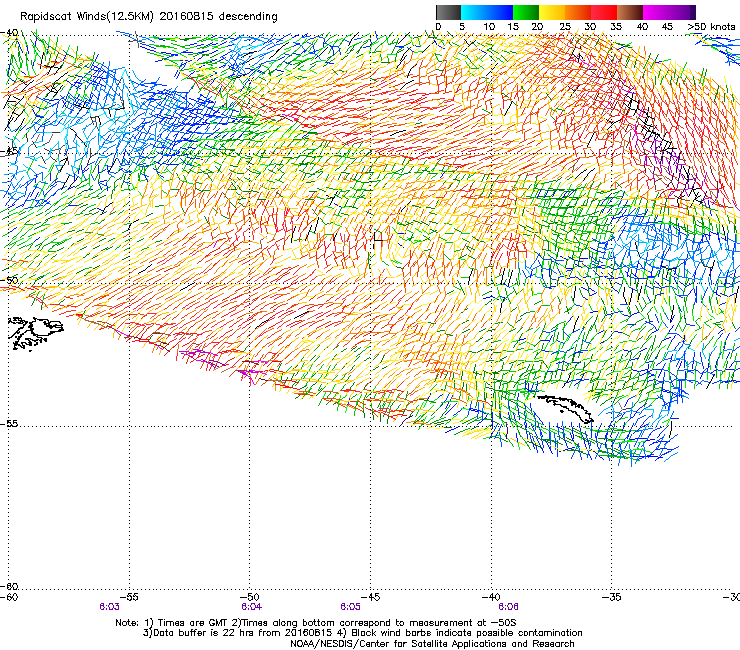The image size is (740, 650).
Task: Select the orange 25-30 knots legend color
Action: point(578,12)
